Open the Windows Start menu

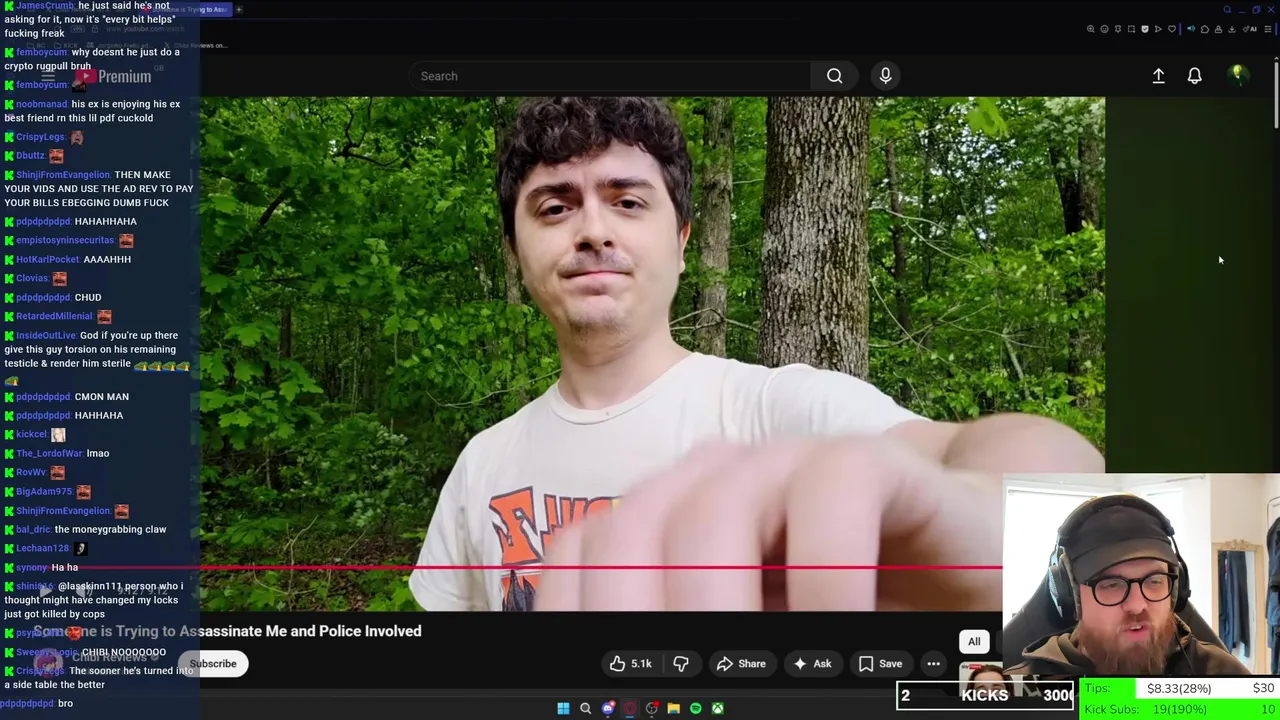click(x=563, y=709)
